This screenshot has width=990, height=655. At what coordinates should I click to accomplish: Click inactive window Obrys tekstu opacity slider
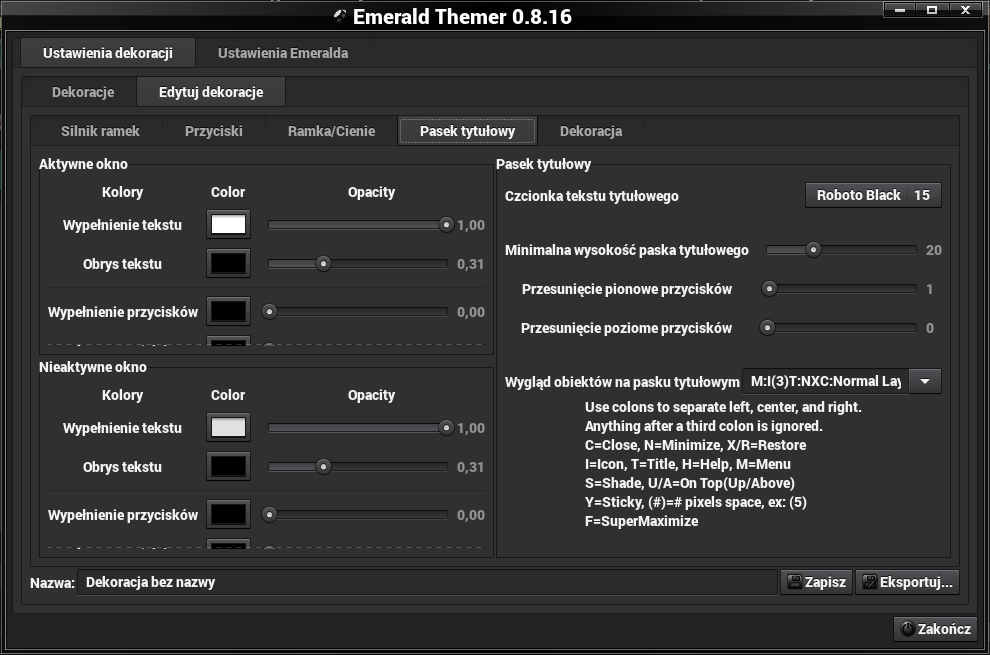pos(358,467)
